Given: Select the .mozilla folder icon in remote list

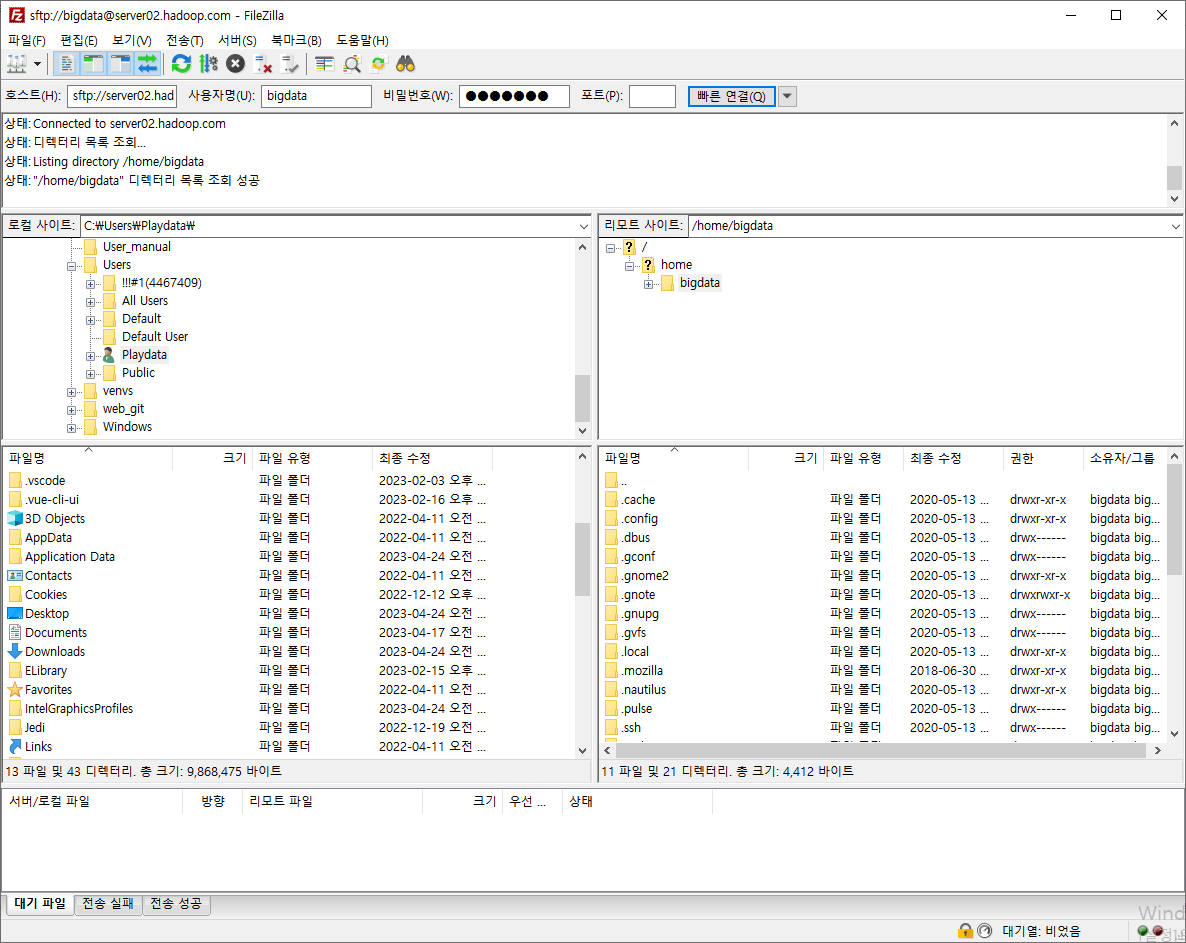Looking at the screenshot, I should 612,671.
